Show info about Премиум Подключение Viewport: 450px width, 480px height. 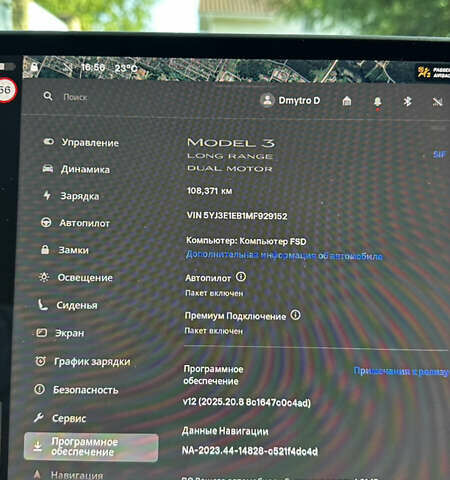coord(295,315)
